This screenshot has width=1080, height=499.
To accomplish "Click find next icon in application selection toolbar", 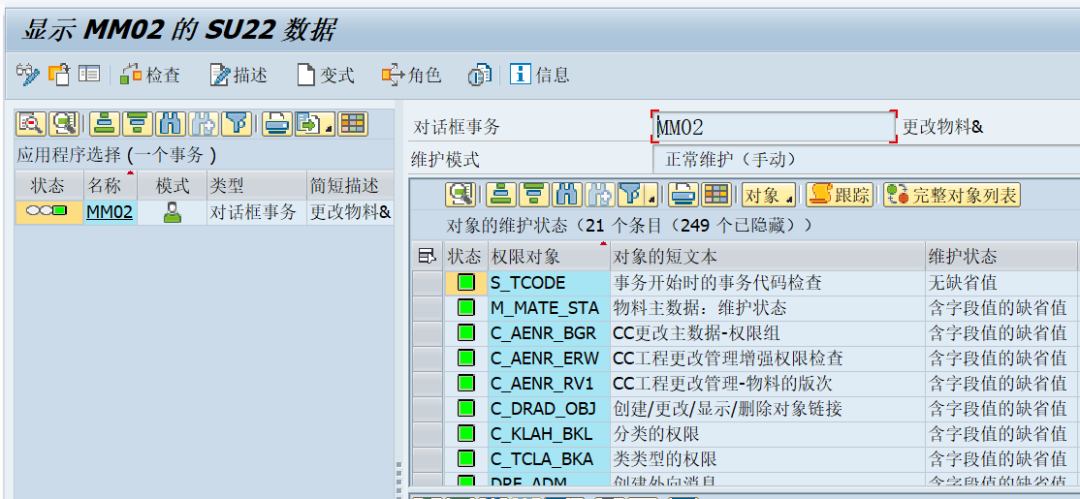I will (203, 124).
